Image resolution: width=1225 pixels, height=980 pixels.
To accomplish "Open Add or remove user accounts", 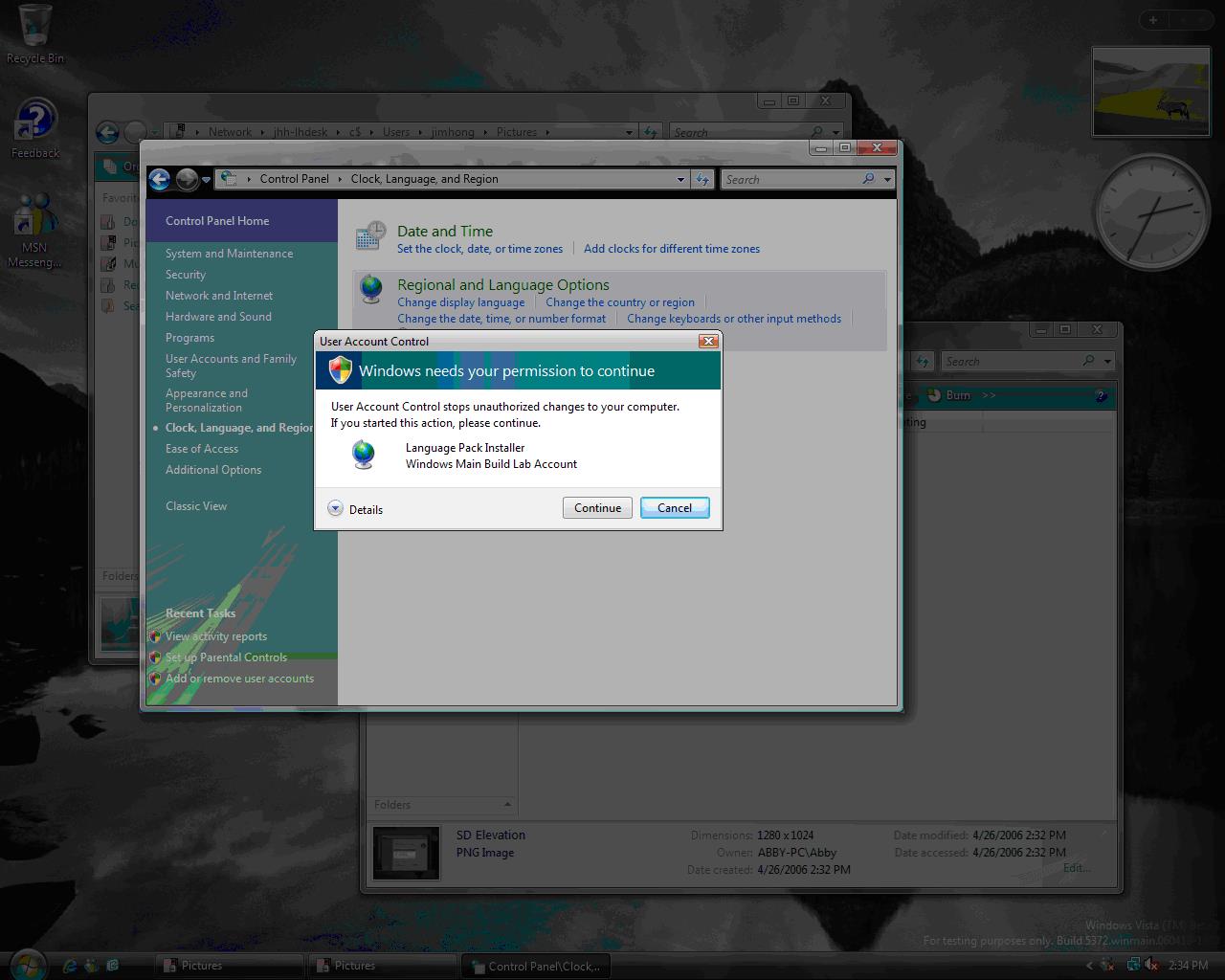I will click(239, 679).
